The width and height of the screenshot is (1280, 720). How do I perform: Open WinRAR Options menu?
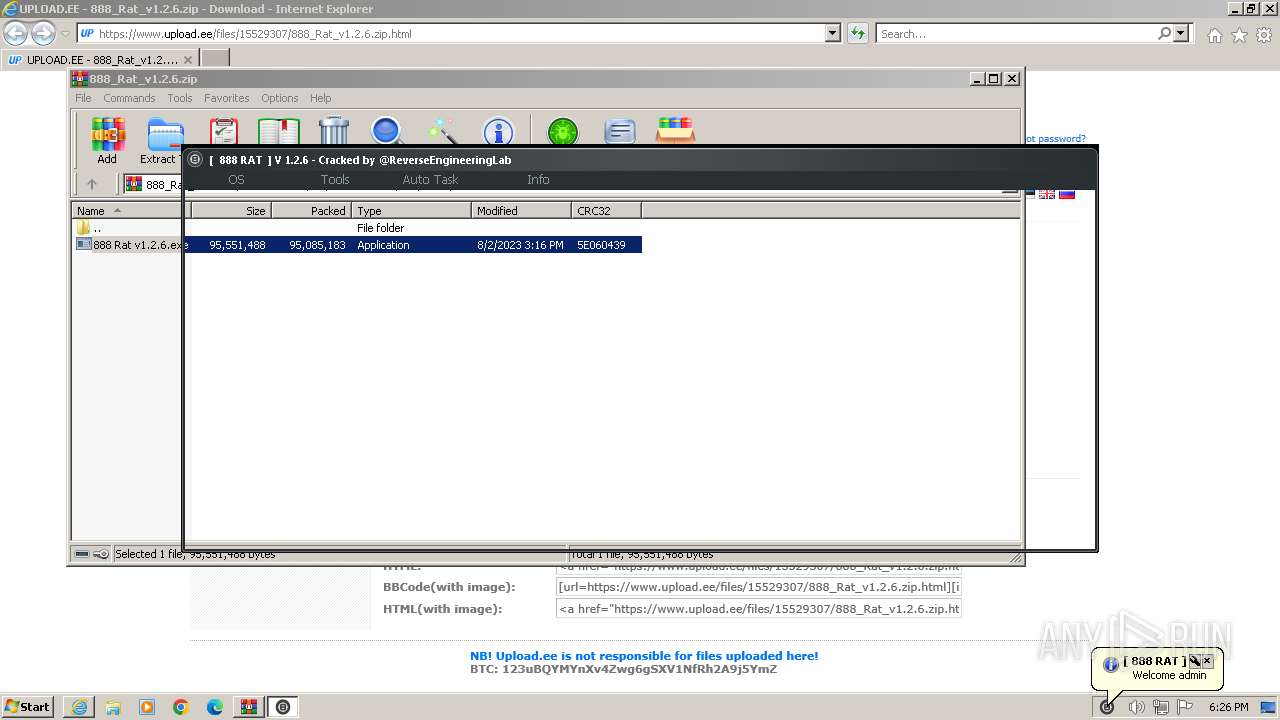click(x=280, y=98)
